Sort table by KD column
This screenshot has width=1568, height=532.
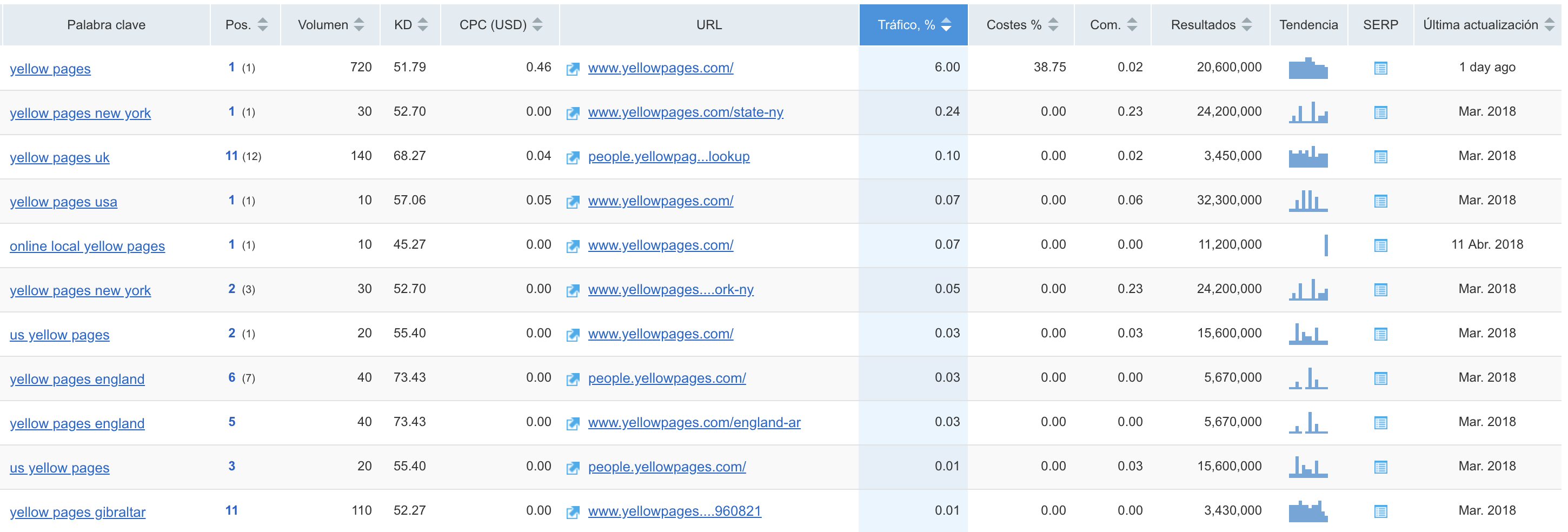pyautogui.click(x=422, y=24)
